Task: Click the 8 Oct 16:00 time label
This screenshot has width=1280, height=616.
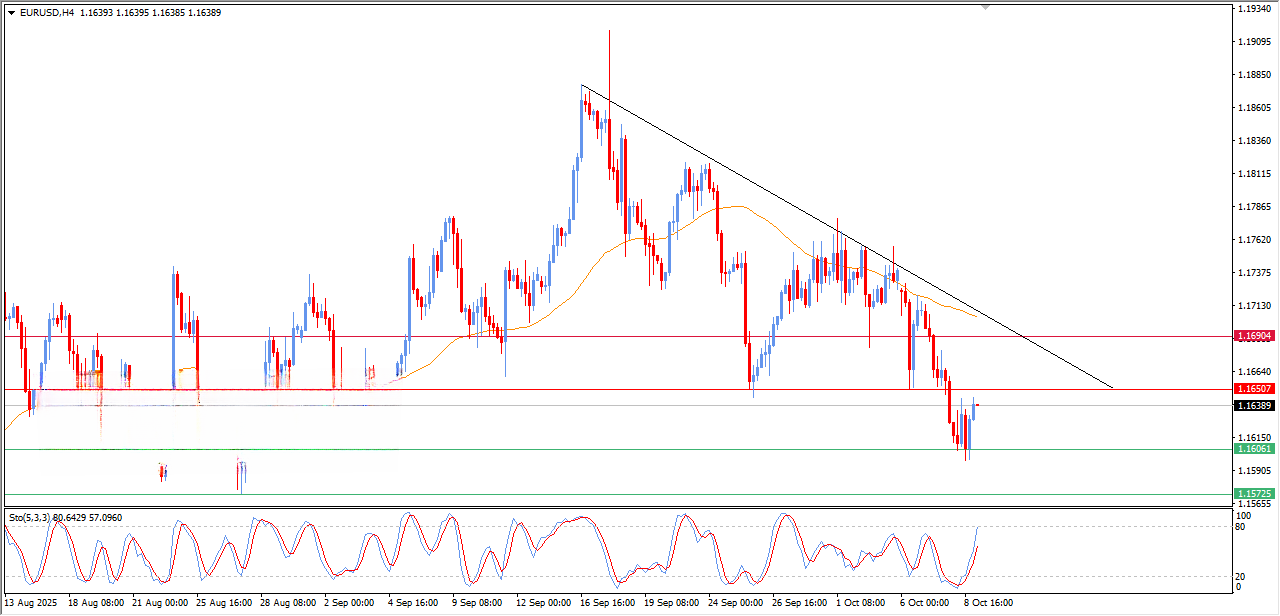Action: (x=986, y=603)
